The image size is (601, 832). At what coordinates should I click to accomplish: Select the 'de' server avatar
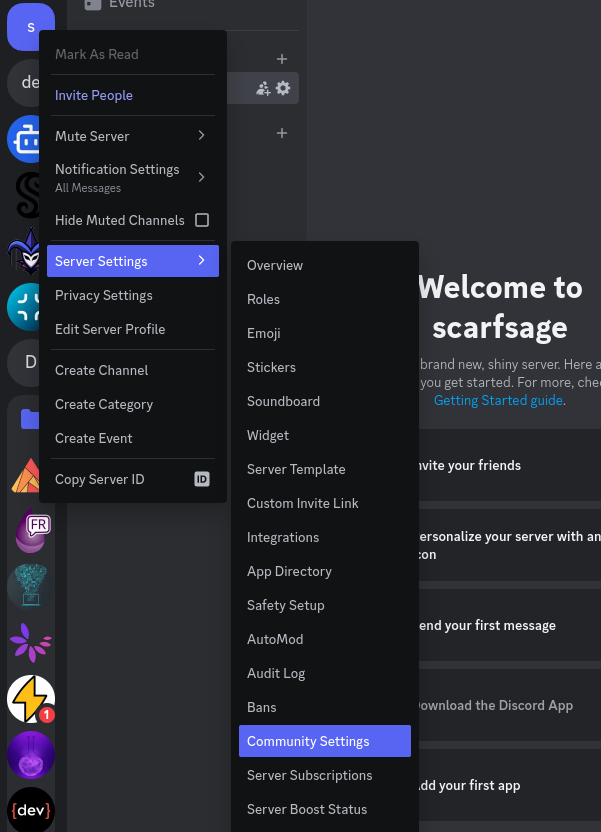(x=23, y=83)
